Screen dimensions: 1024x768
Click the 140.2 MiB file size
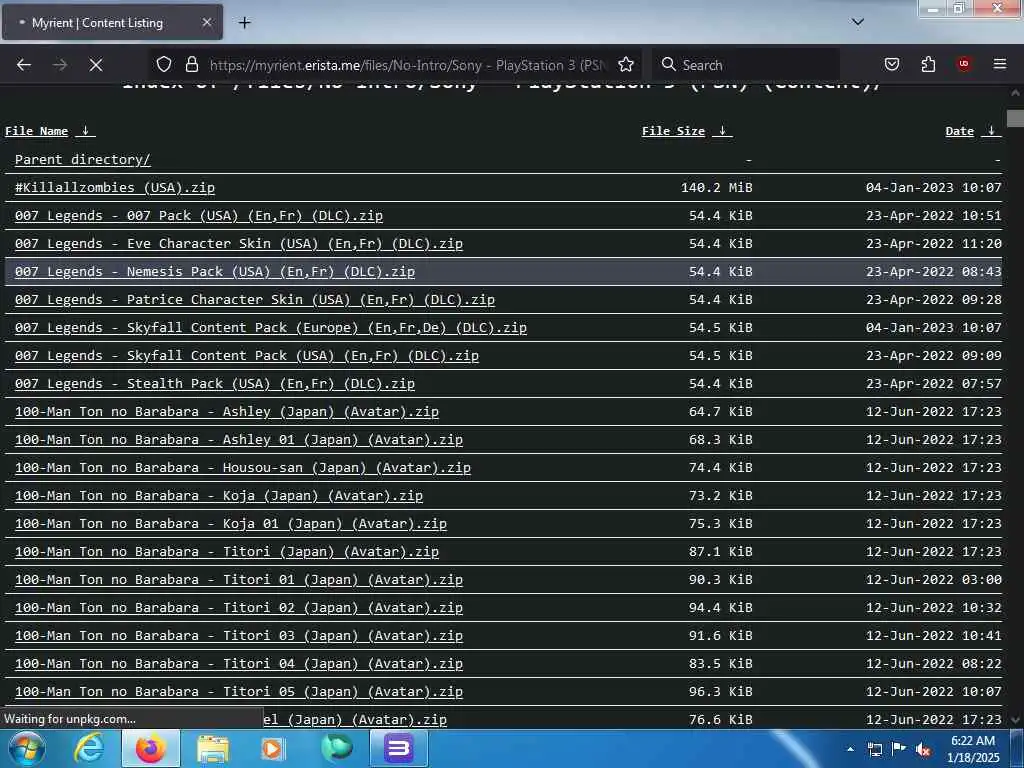pyautogui.click(x=716, y=187)
